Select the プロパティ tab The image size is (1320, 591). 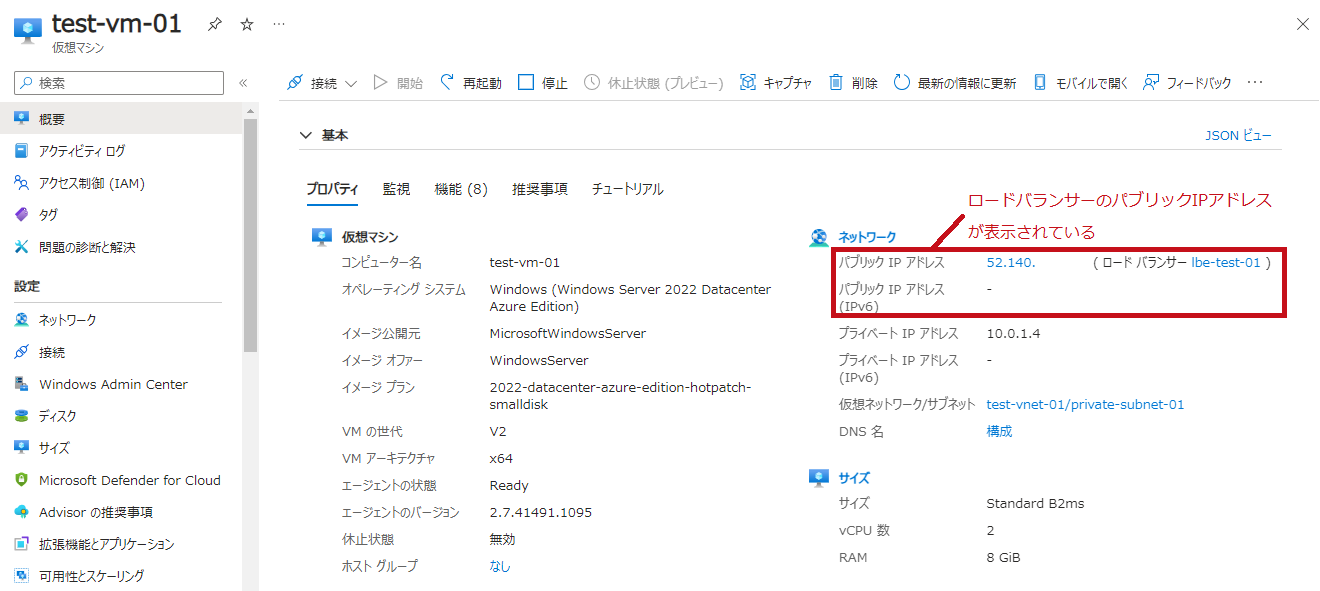click(332, 189)
